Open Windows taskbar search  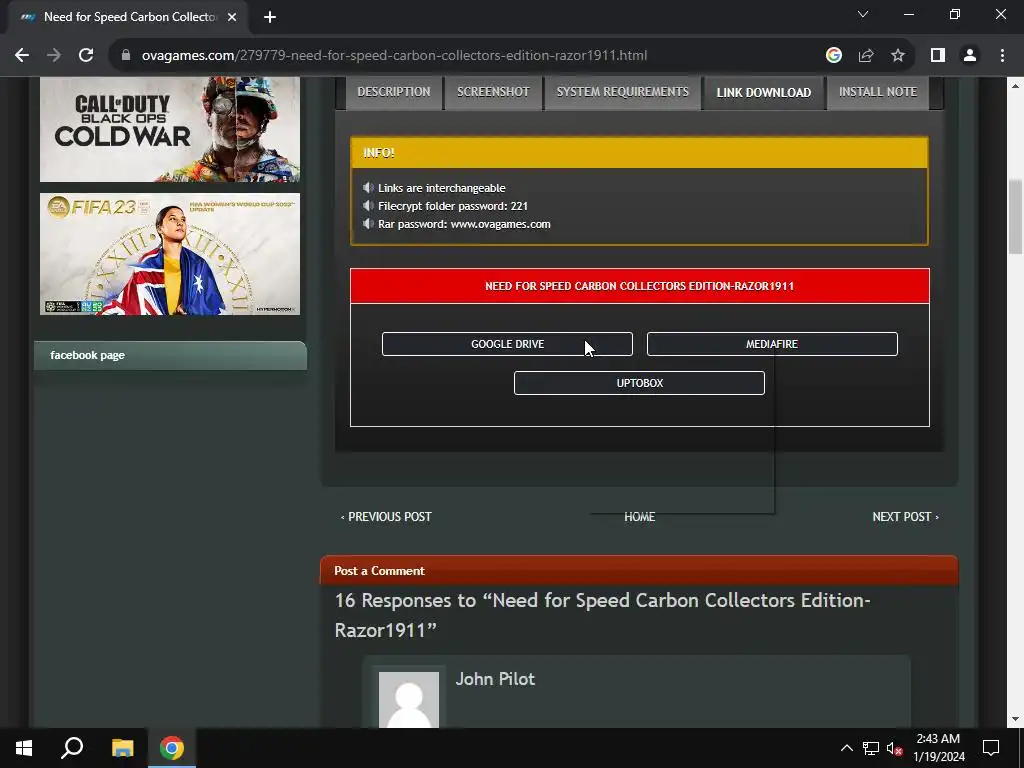(72, 748)
